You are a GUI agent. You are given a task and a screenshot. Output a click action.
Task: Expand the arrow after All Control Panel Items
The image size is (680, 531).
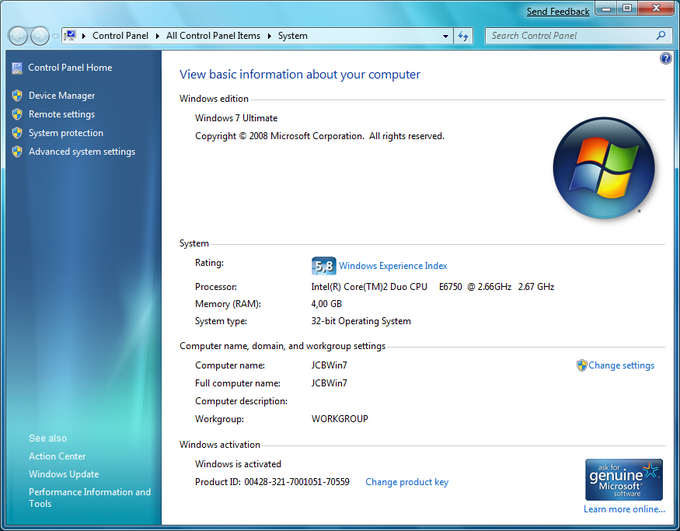(x=269, y=36)
